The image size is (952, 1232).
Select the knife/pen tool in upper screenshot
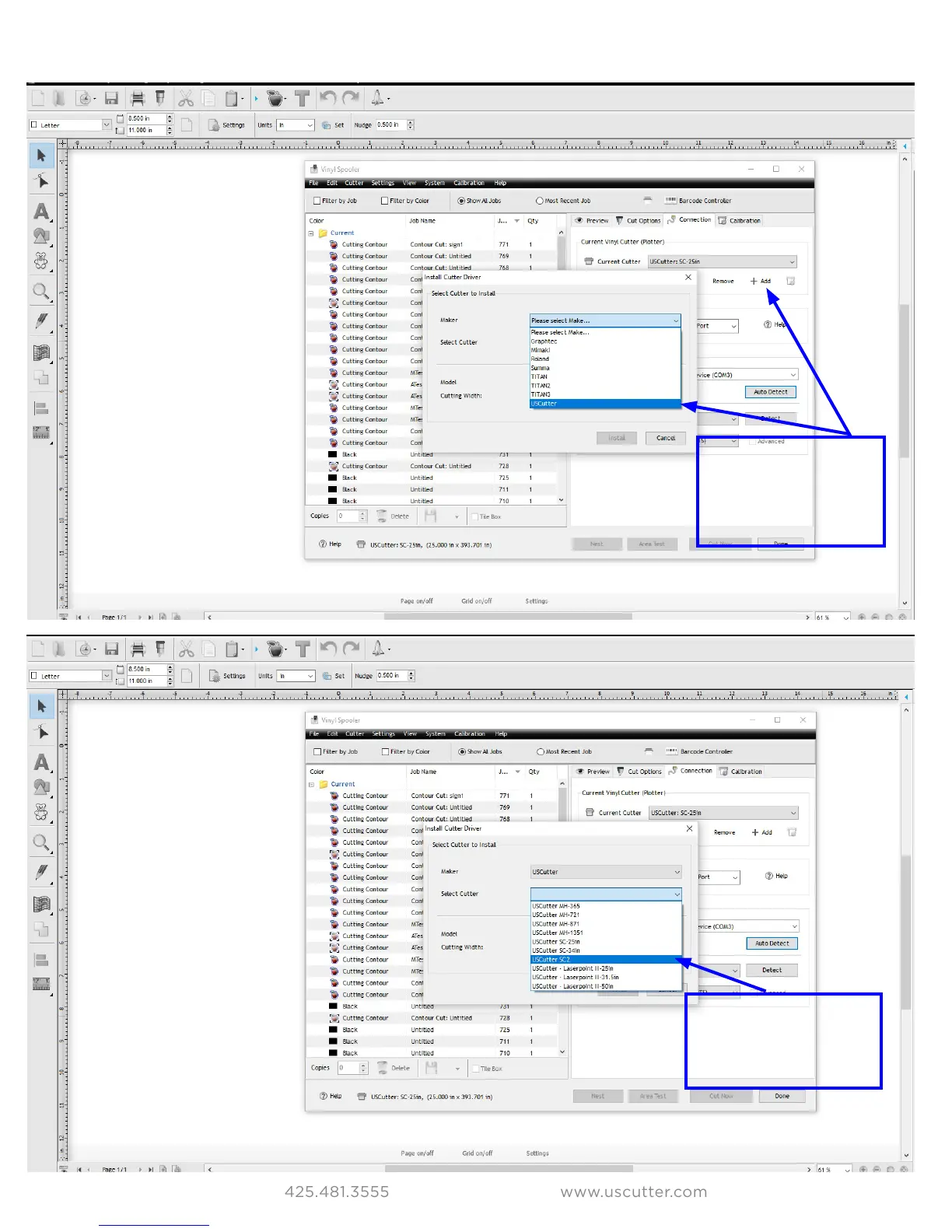41,320
